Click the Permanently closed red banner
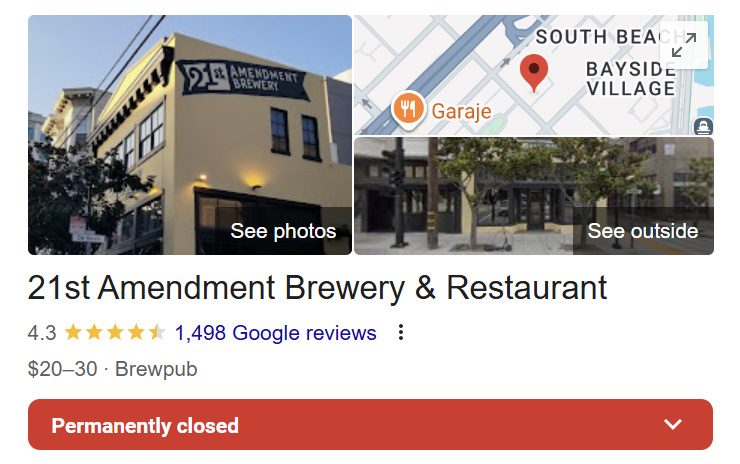740x464 pixels. coord(370,424)
